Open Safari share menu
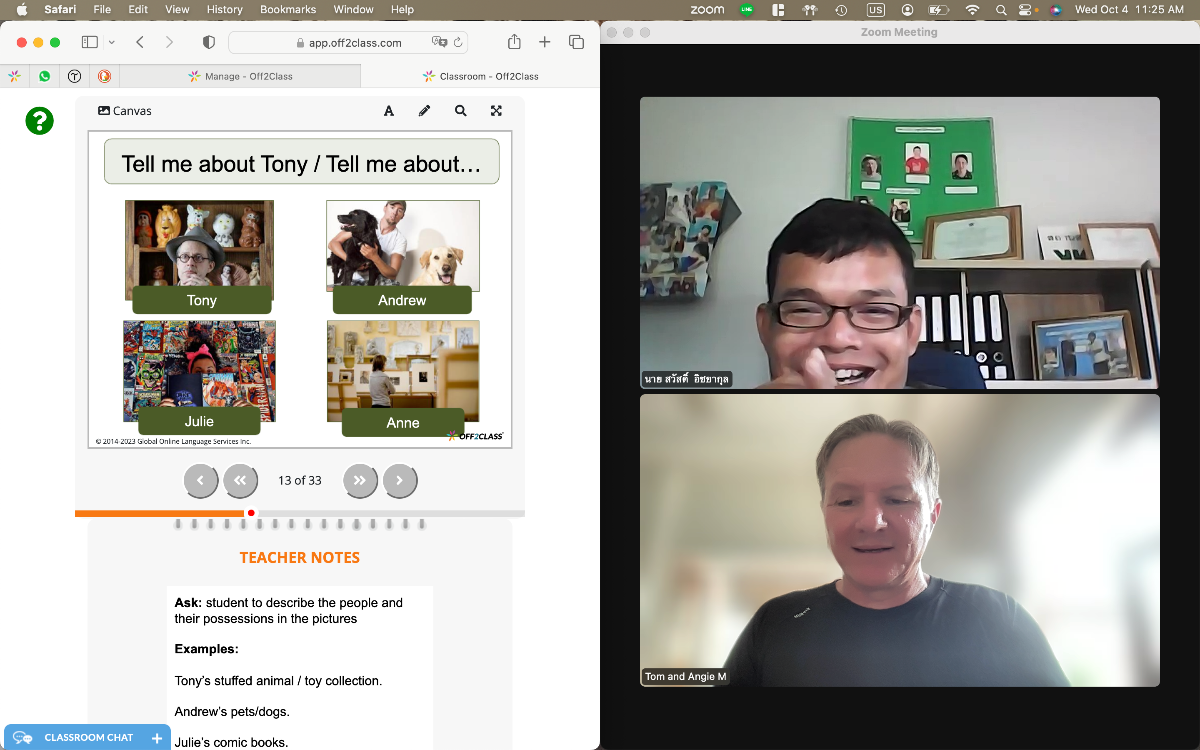 [514, 42]
